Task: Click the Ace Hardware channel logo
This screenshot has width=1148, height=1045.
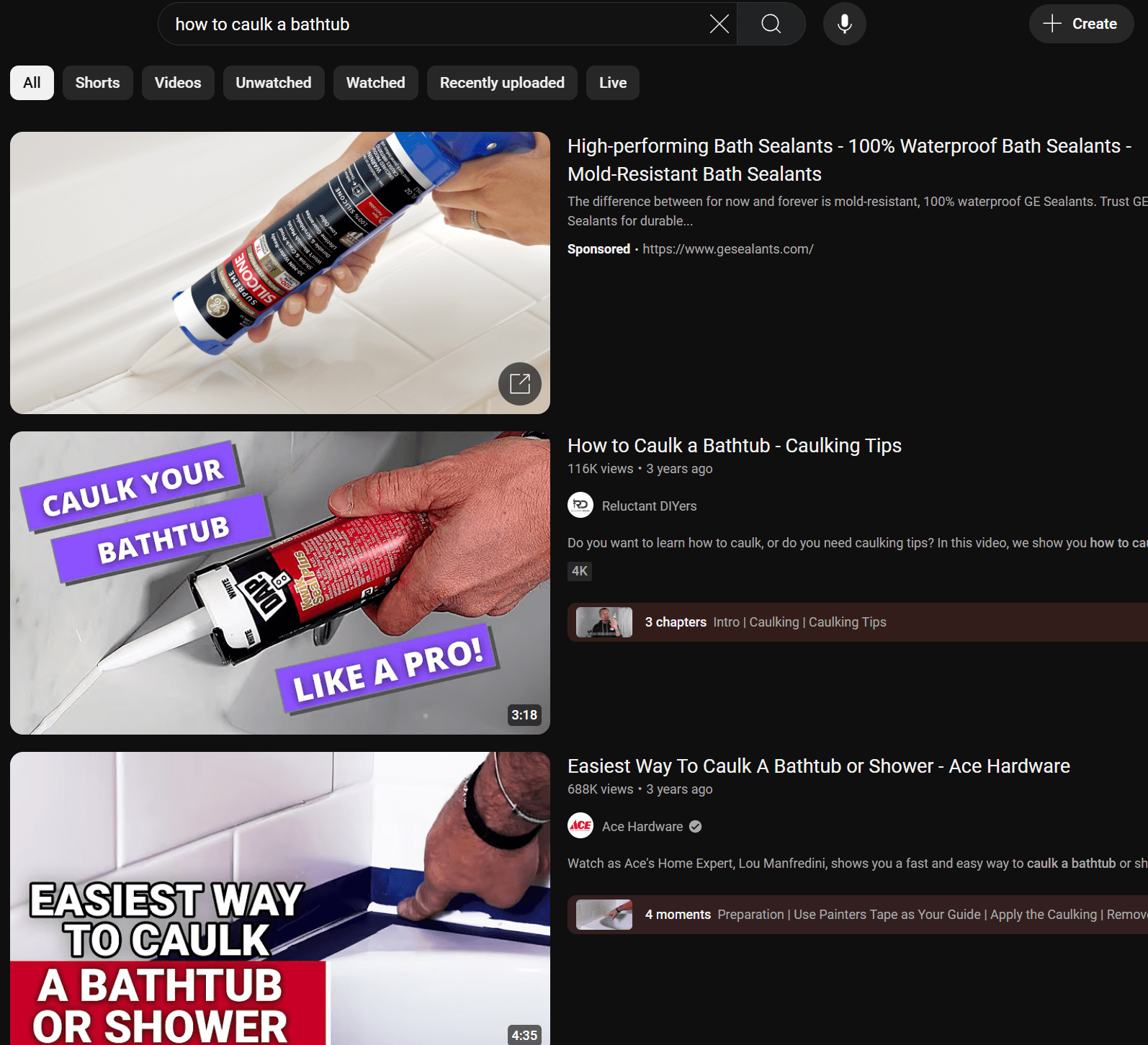Action: pyautogui.click(x=580, y=825)
